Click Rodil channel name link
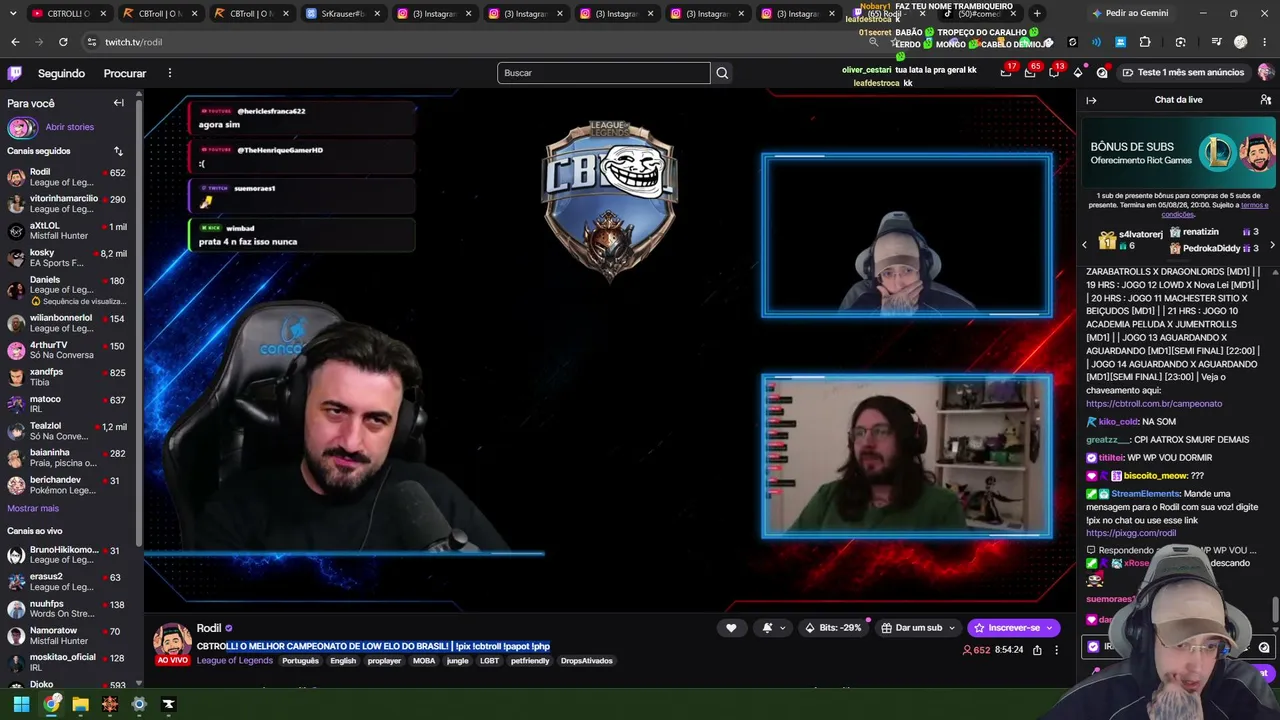Screen dimensions: 1280x720 209,628
